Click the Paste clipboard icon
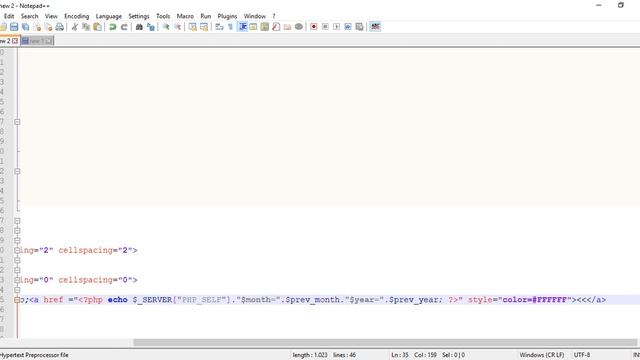This screenshot has width=640, height=360. (97, 27)
